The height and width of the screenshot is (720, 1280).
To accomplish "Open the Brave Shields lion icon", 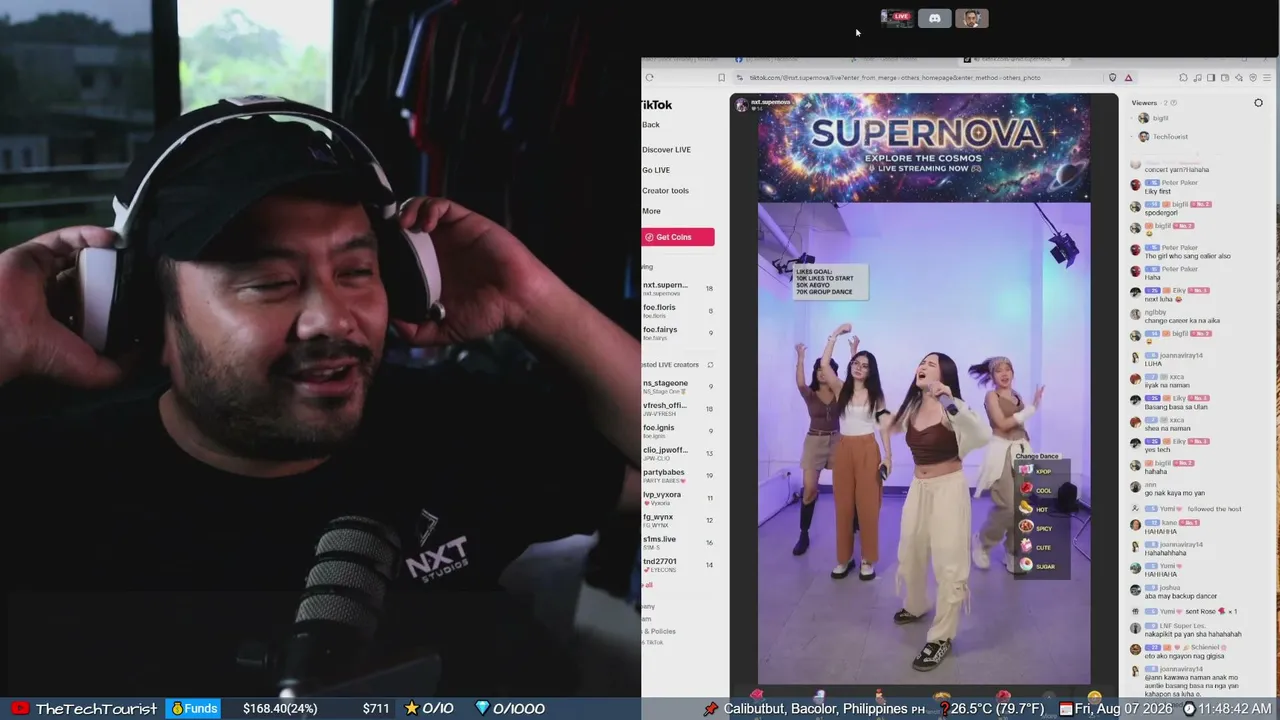I will [1113, 78].
